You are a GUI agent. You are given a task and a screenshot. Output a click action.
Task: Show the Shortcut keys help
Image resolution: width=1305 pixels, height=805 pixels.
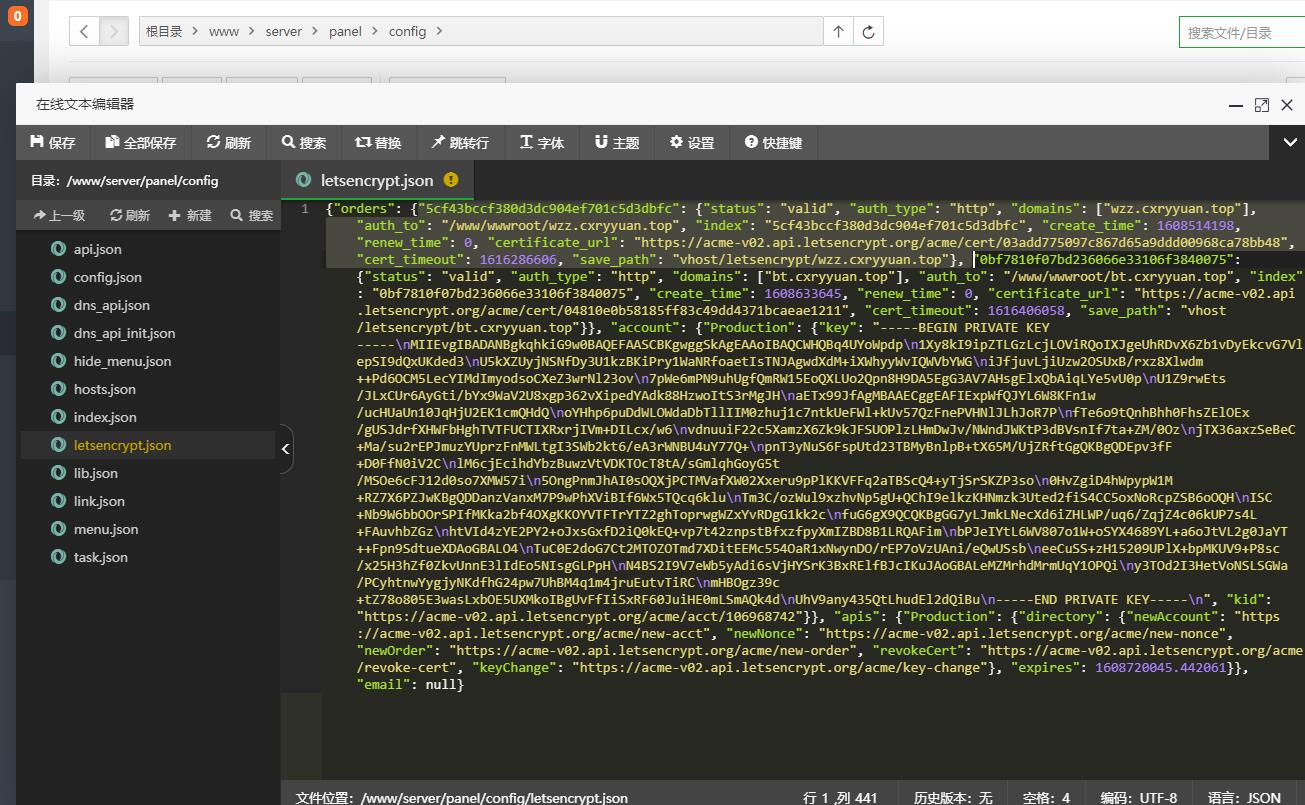click(774, 143)
